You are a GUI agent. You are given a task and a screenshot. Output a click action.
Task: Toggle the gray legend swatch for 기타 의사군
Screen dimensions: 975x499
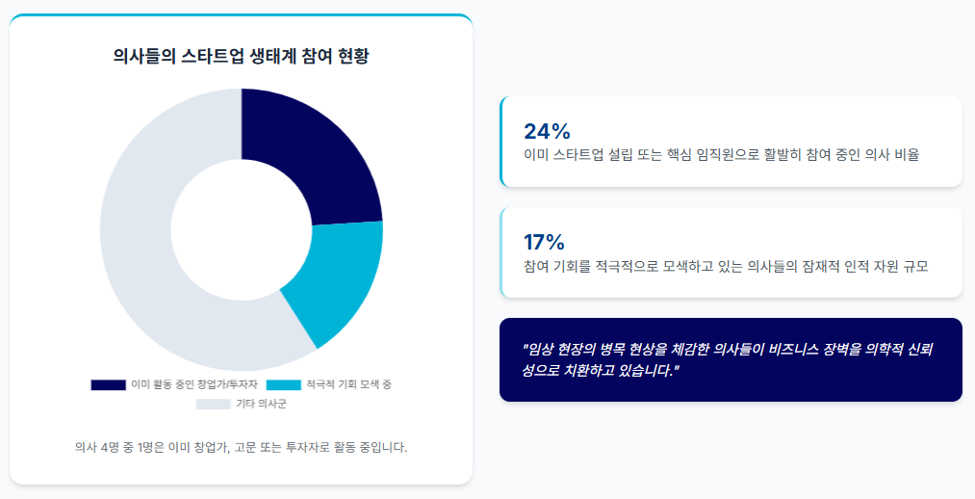point(213,404)
